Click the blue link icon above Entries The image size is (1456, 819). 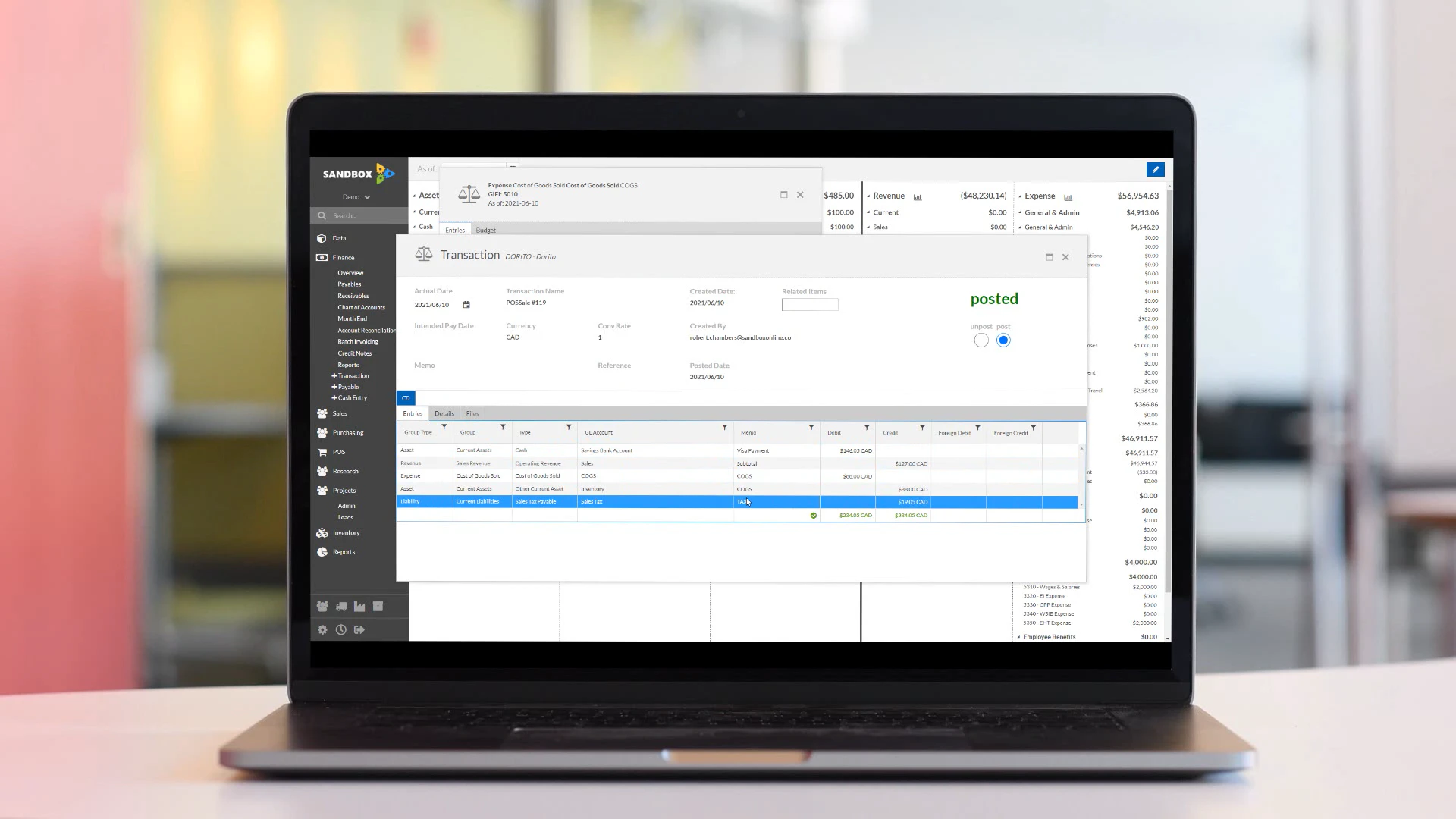[x=406, y=398]
